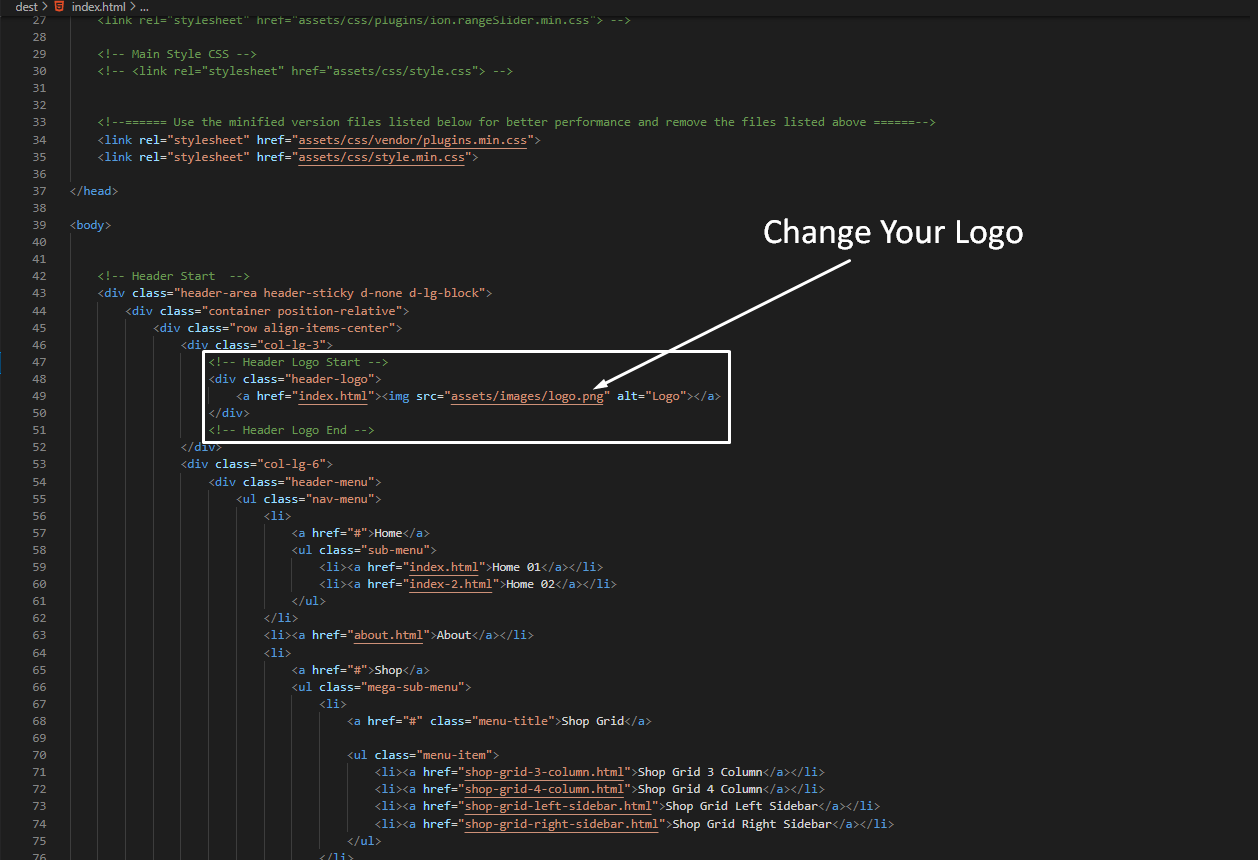
Task: Click the HTML5 file icon in breadcrumb
Action: pyautogui.click(x=59, y=7)
